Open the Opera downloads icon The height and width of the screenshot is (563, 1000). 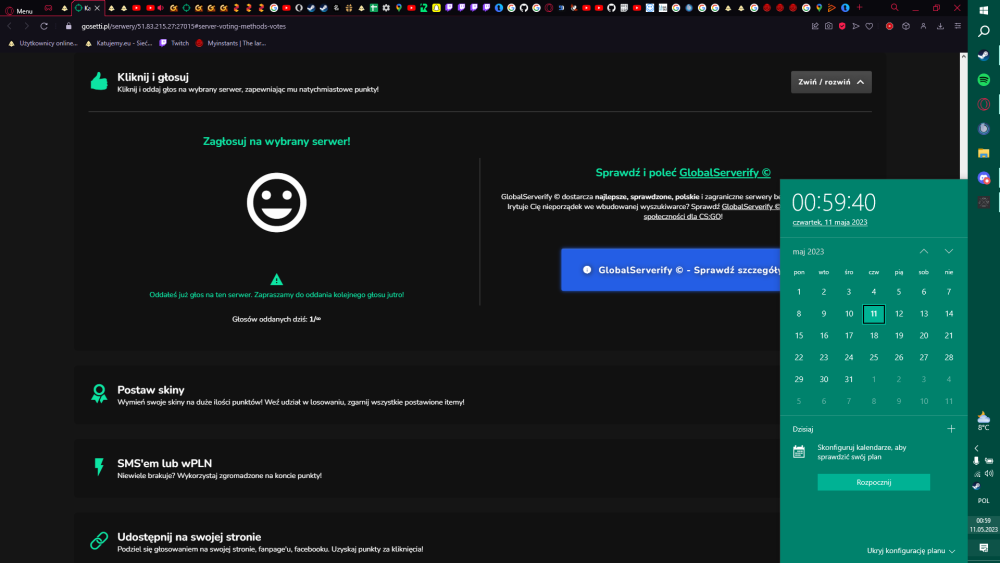tap(940, 26)
